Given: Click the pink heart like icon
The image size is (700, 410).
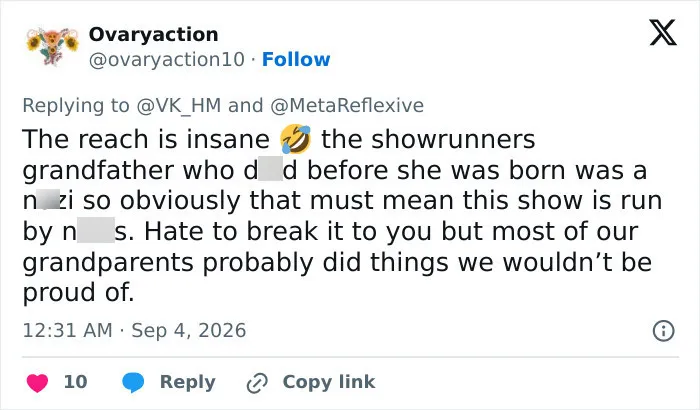Looking at the screenshot, I should click(x=37, y=383).
